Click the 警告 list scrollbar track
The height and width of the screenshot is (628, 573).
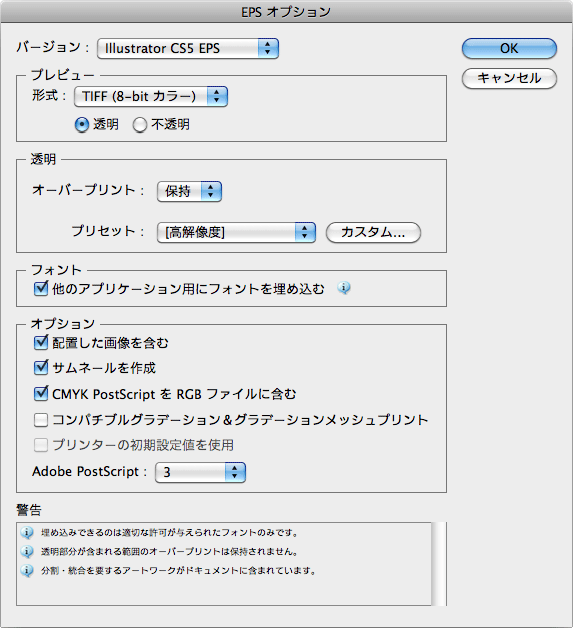click(x=439, y=564)
